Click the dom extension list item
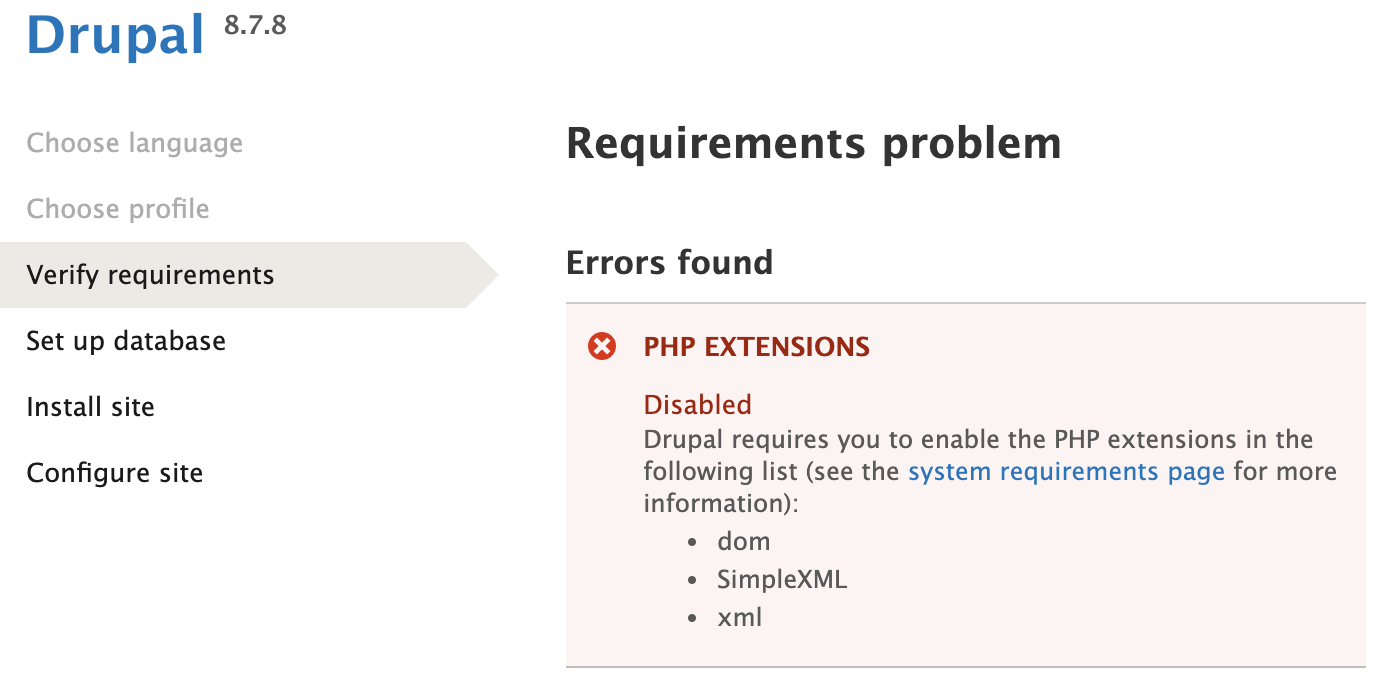Viewport: 1394px width, 694px height. (x=744, y=541)
